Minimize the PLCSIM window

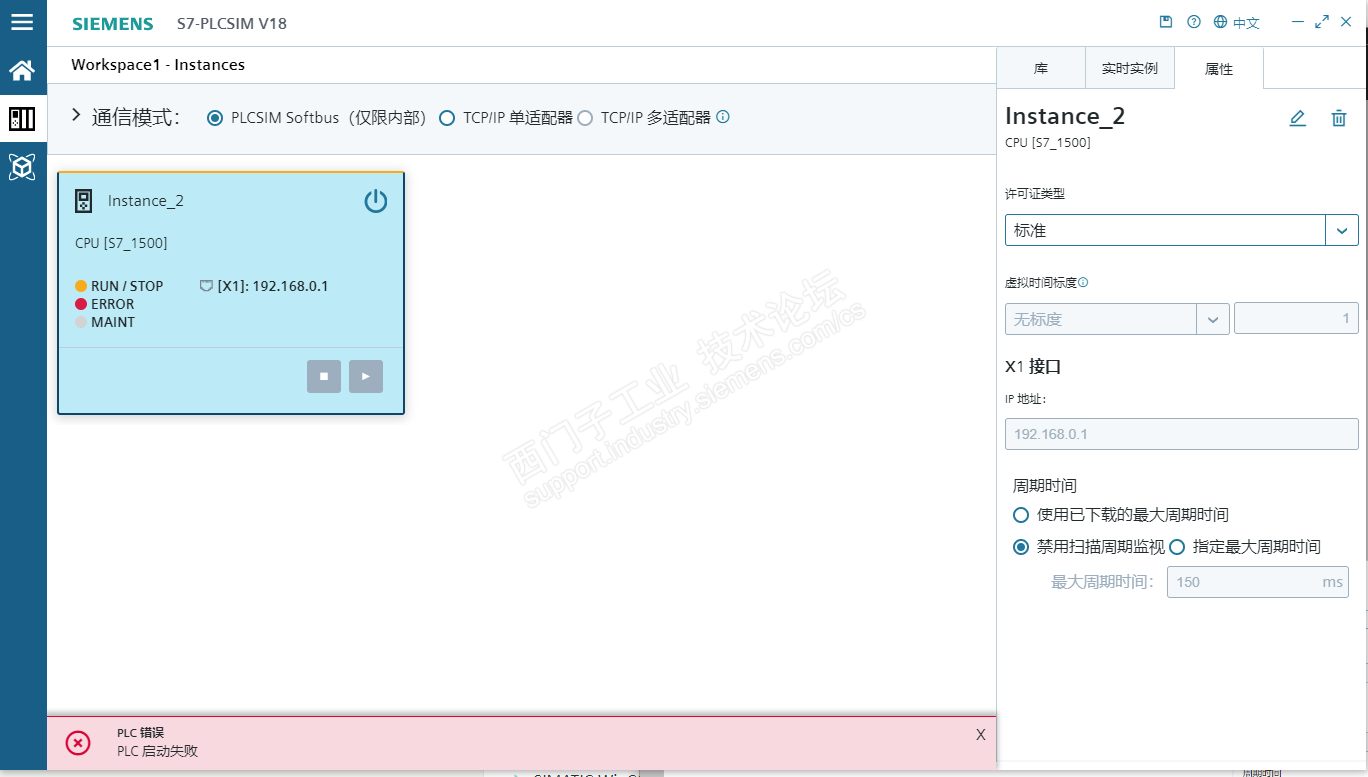coord(1297,22)
